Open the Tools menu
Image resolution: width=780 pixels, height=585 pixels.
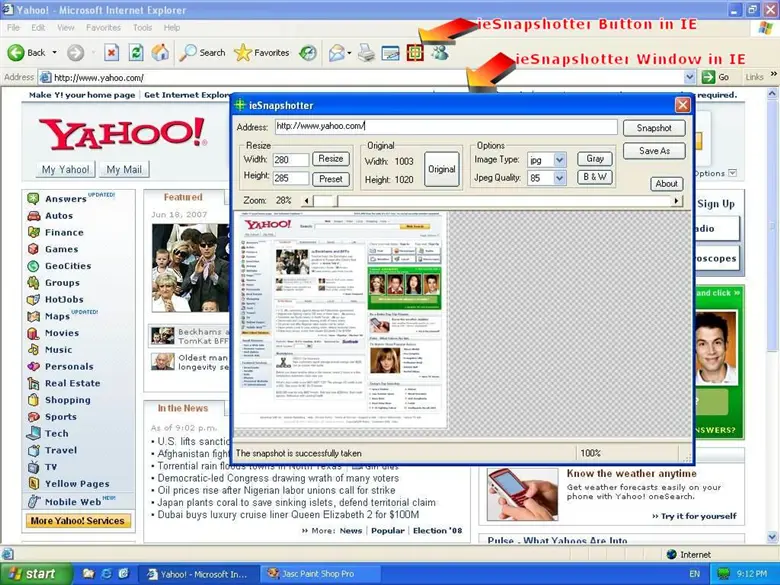[x=143, y=27]
